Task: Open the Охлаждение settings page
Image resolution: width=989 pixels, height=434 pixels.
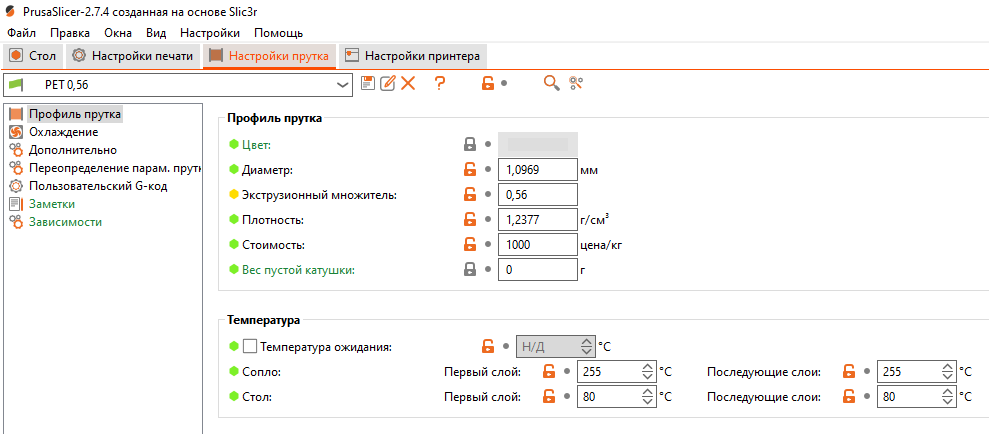Action: click(x=63, y=132)
